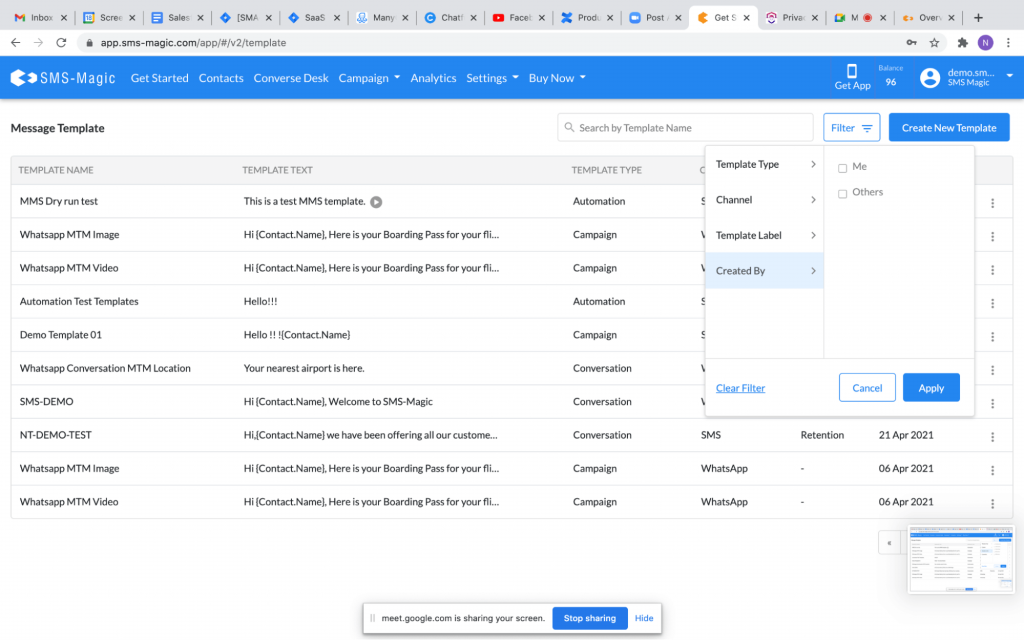This screenshot has width=1024, height=640.
Task: Click the Search by Template Name field
Action: coord(685,127)
